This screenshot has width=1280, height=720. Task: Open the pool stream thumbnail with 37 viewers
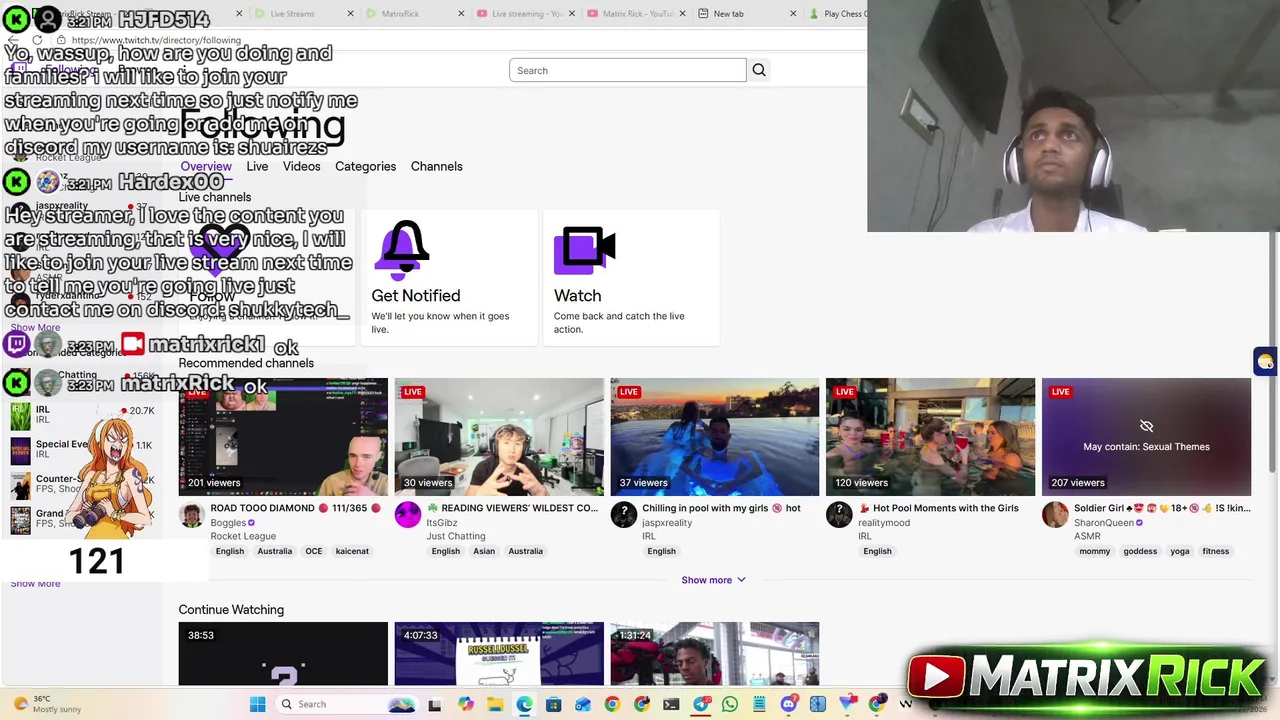point(715,437)
